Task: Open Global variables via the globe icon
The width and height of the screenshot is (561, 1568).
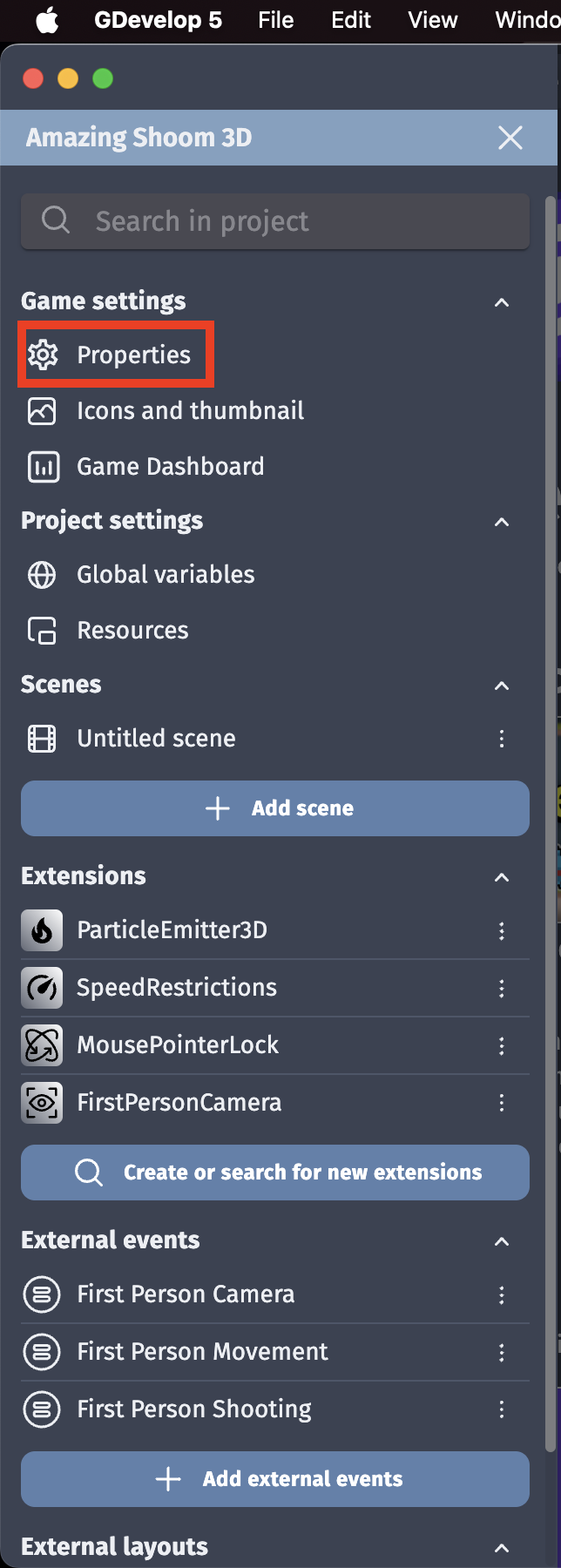Action: pos(41,574)
